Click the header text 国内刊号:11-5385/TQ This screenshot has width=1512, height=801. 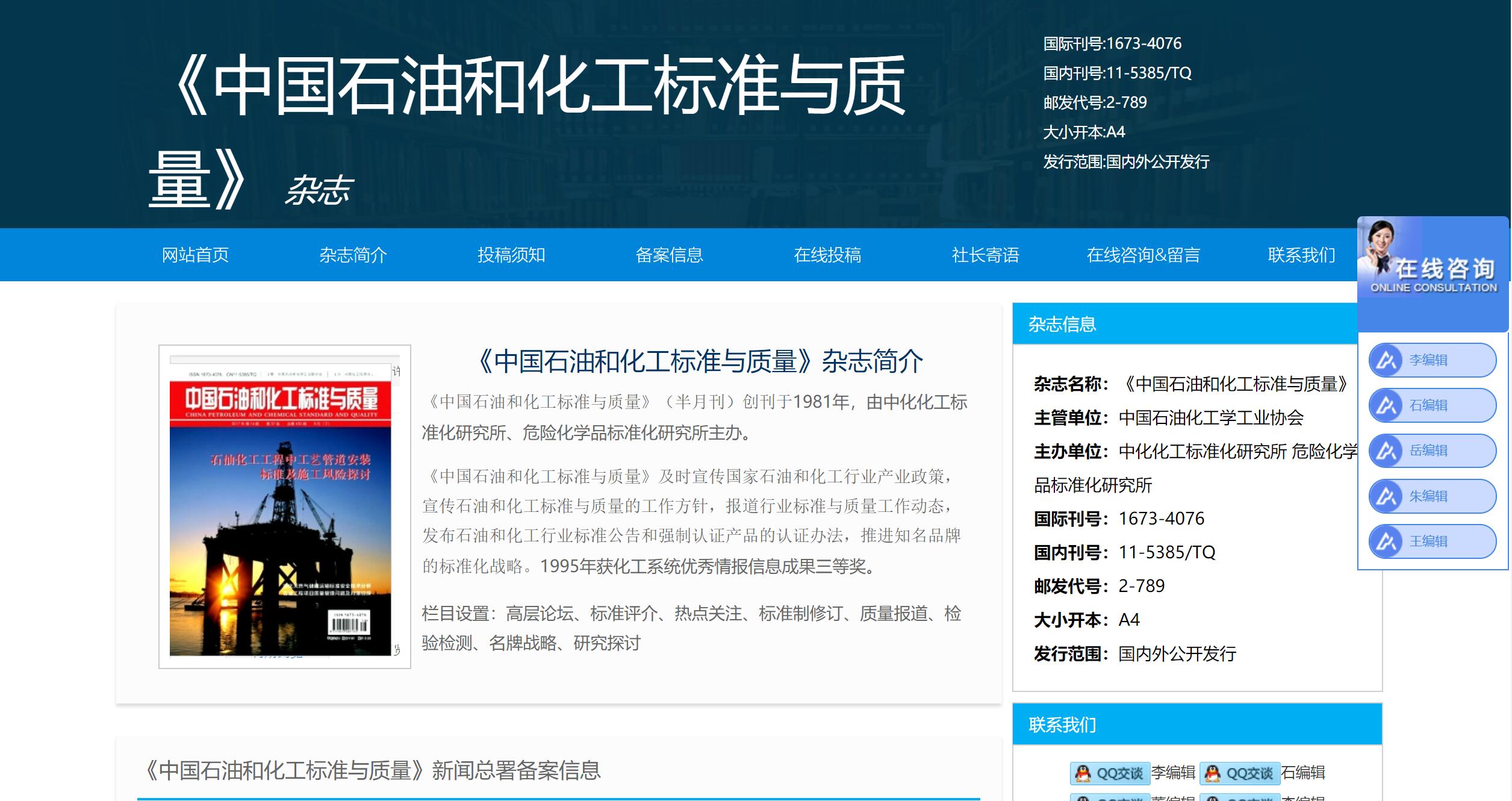pyautogui.click(x=1117, y=73)
